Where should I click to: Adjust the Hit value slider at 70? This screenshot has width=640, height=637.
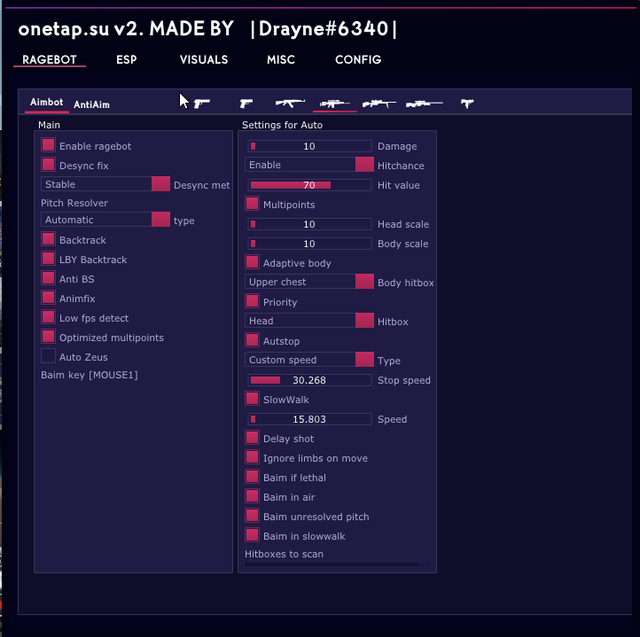click(x=309, y=185)
